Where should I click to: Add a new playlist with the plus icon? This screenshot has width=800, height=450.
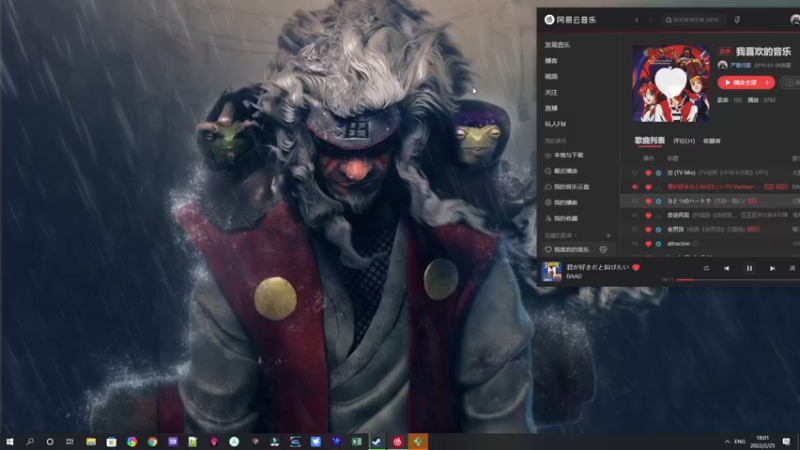[608, 236]
